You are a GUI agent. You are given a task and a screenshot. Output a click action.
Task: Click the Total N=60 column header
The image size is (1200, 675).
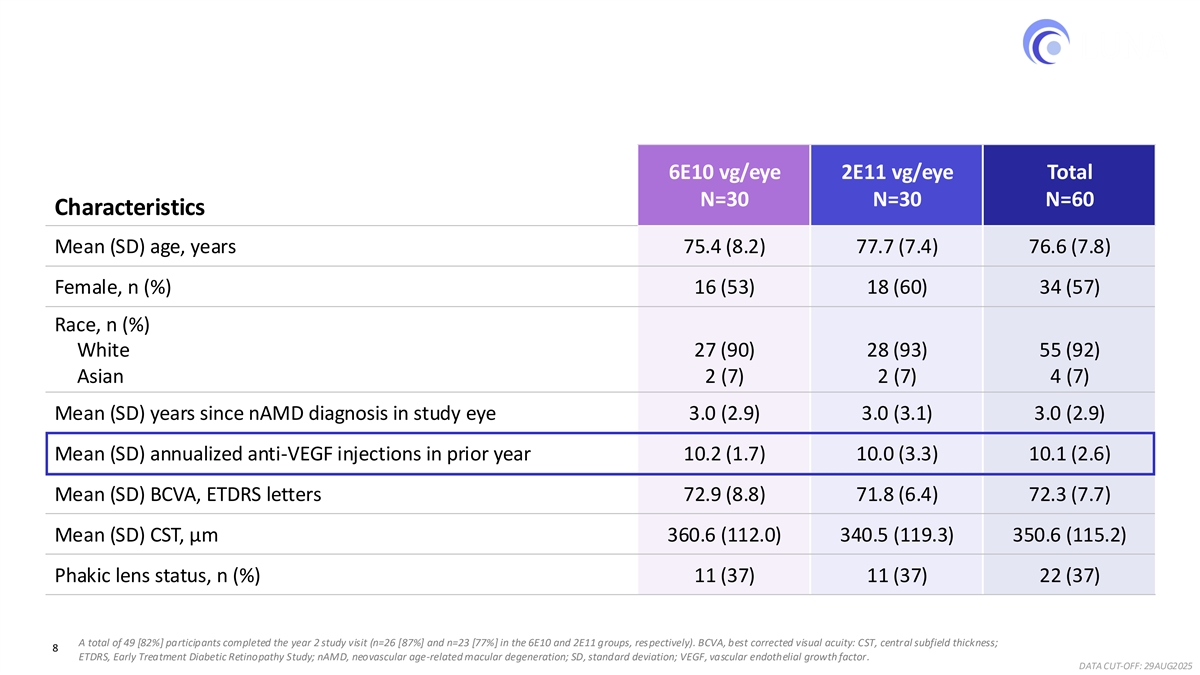[x=1069, y=185]
